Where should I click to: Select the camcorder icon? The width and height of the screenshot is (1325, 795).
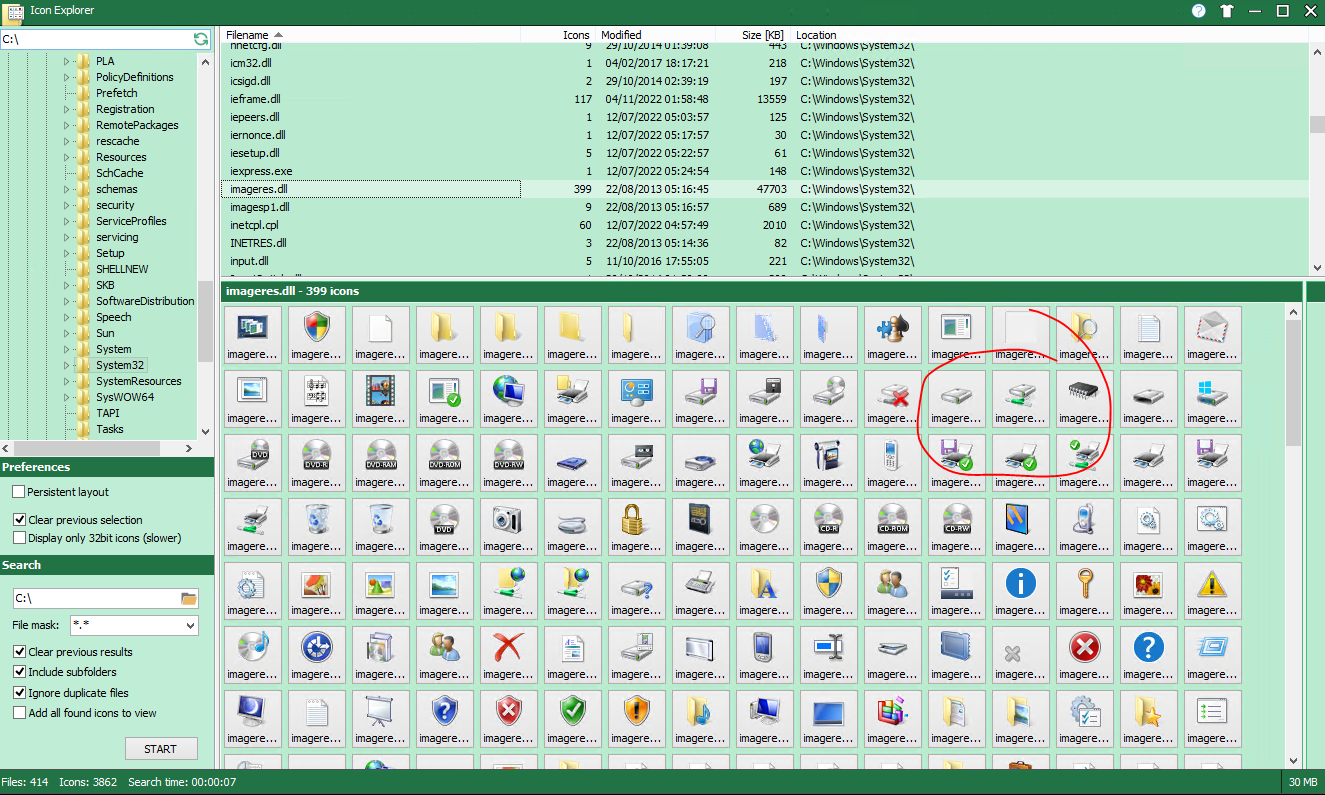[828, 463]
